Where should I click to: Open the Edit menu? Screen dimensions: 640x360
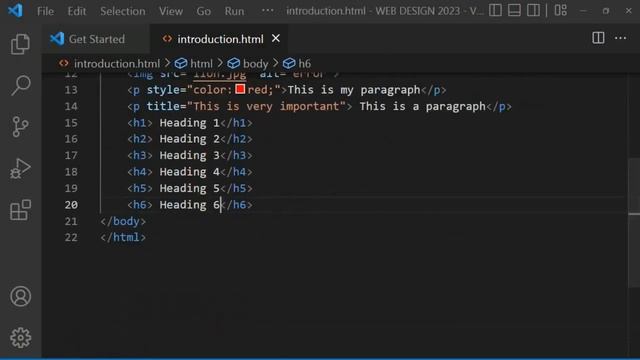click(x=77, y=11)
